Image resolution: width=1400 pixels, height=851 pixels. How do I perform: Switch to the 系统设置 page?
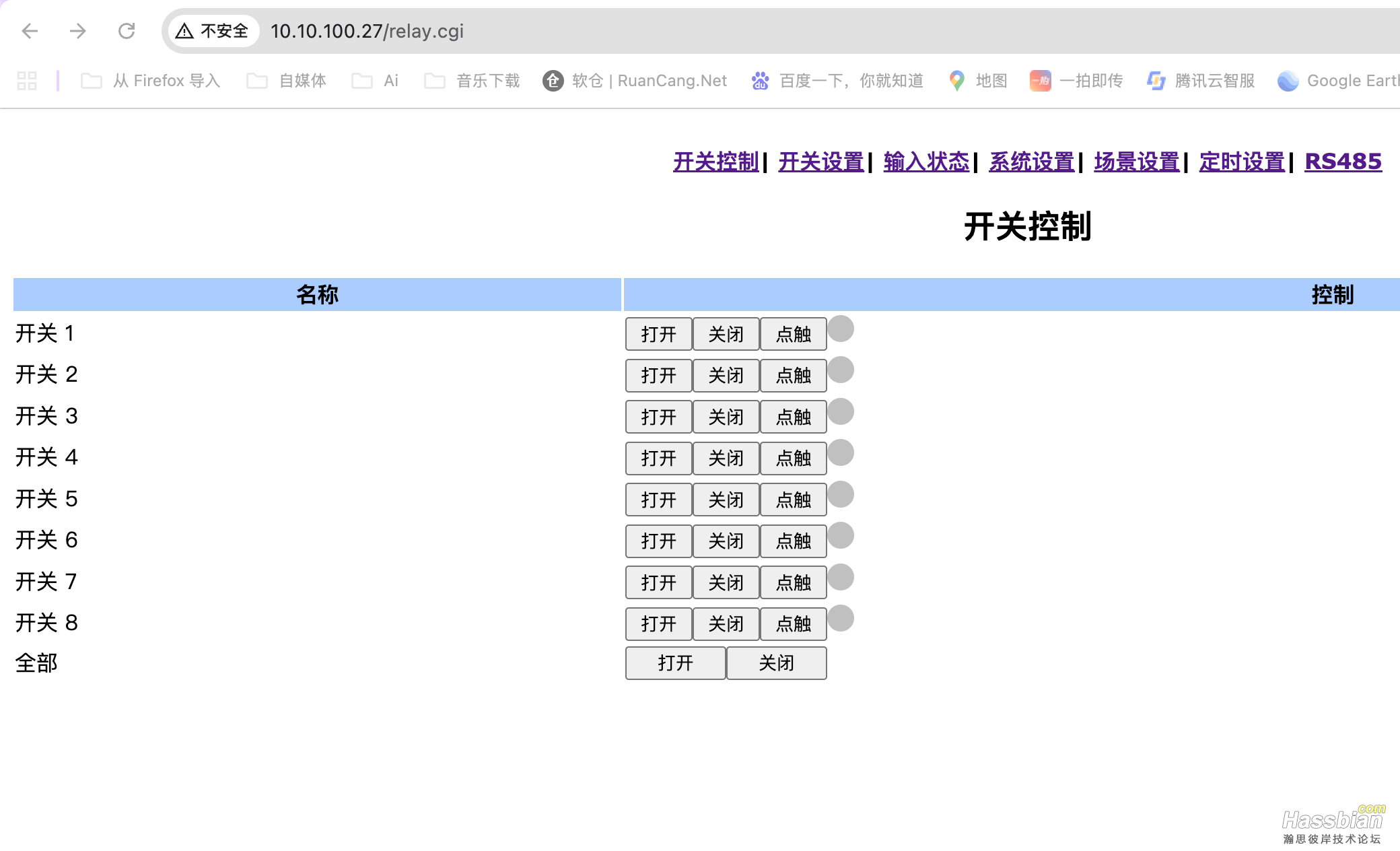tap(1030, 162)
